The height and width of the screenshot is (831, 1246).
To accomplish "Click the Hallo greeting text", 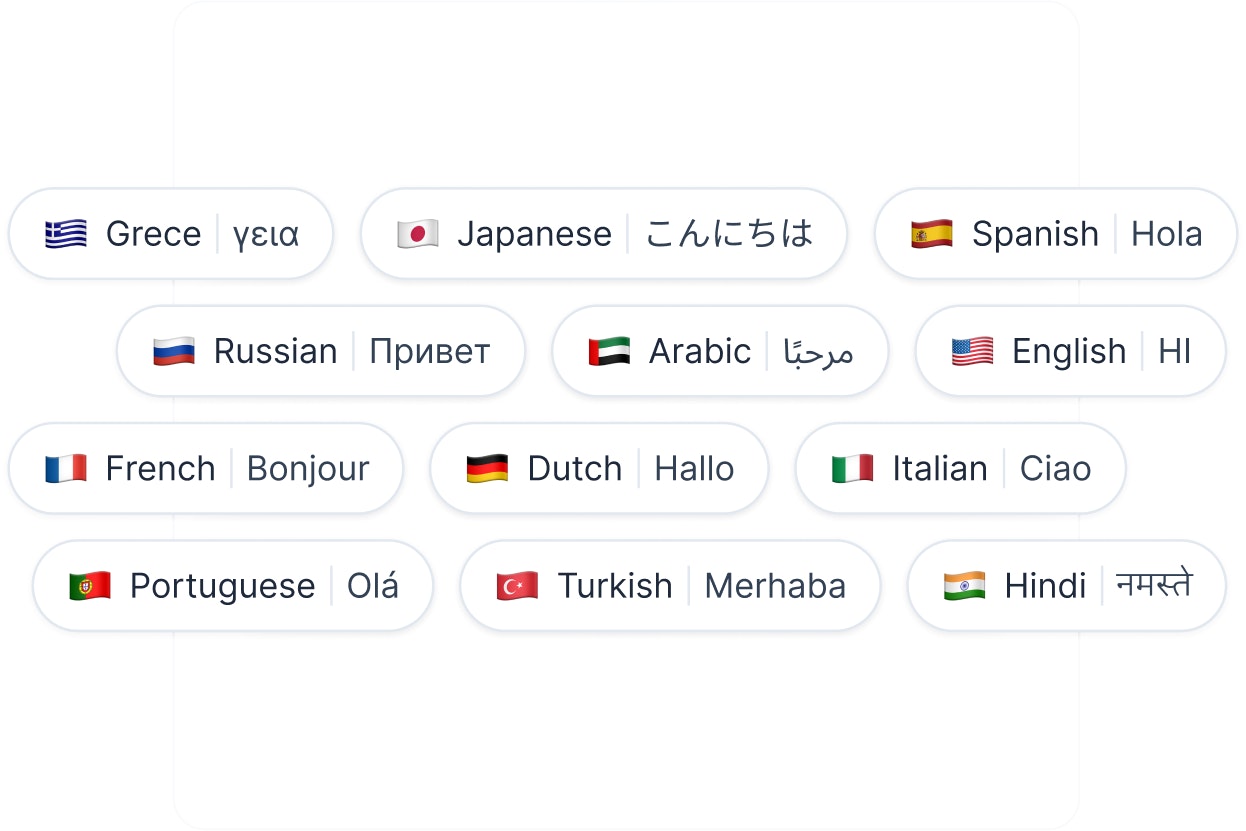I will tap(694, 468).
